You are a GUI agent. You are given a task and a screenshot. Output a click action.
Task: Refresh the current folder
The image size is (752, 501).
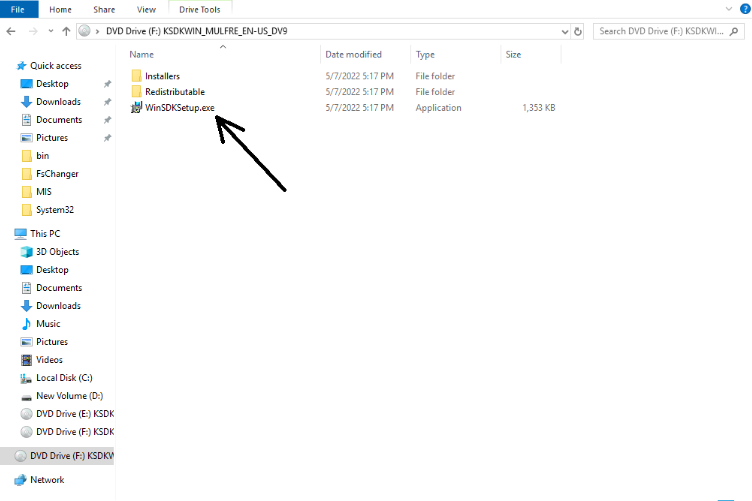(x=578, y=32)
